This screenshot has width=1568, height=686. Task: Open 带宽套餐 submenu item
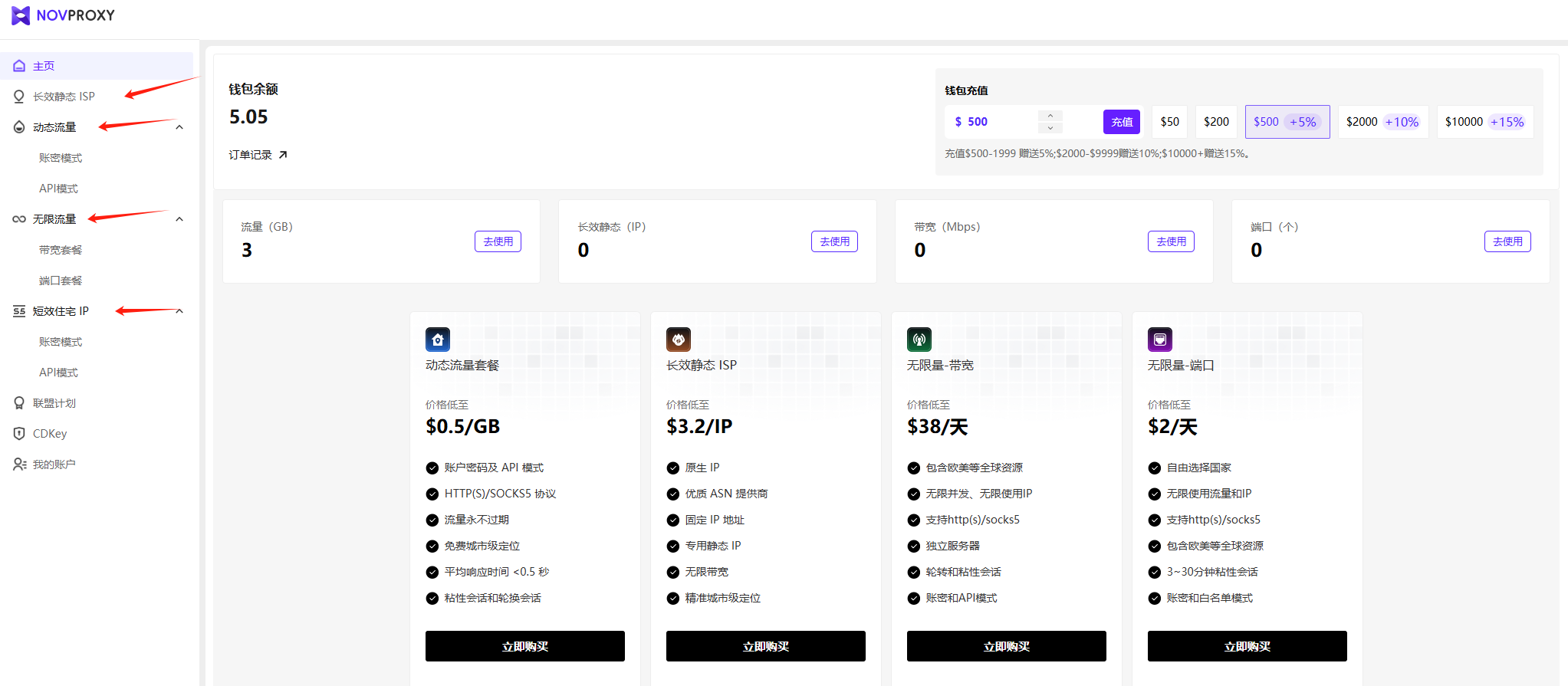[x=61, y=250]
